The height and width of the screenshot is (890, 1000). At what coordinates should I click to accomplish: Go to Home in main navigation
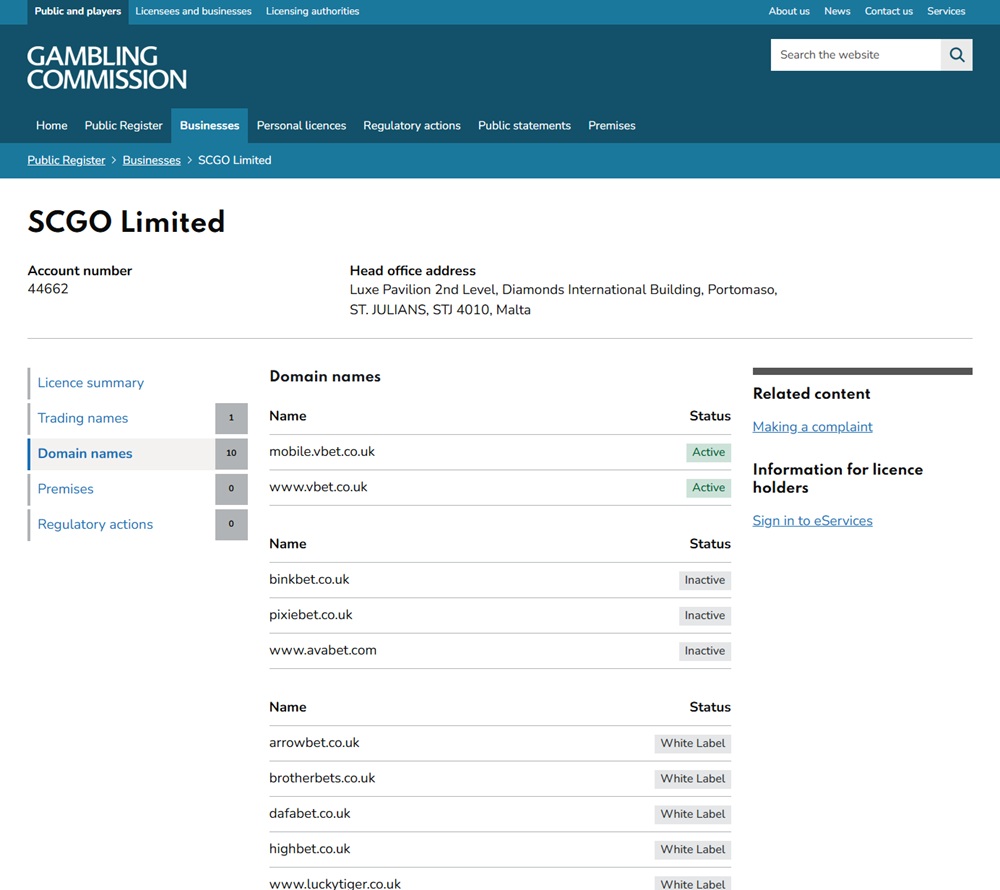tap(52, 126)
